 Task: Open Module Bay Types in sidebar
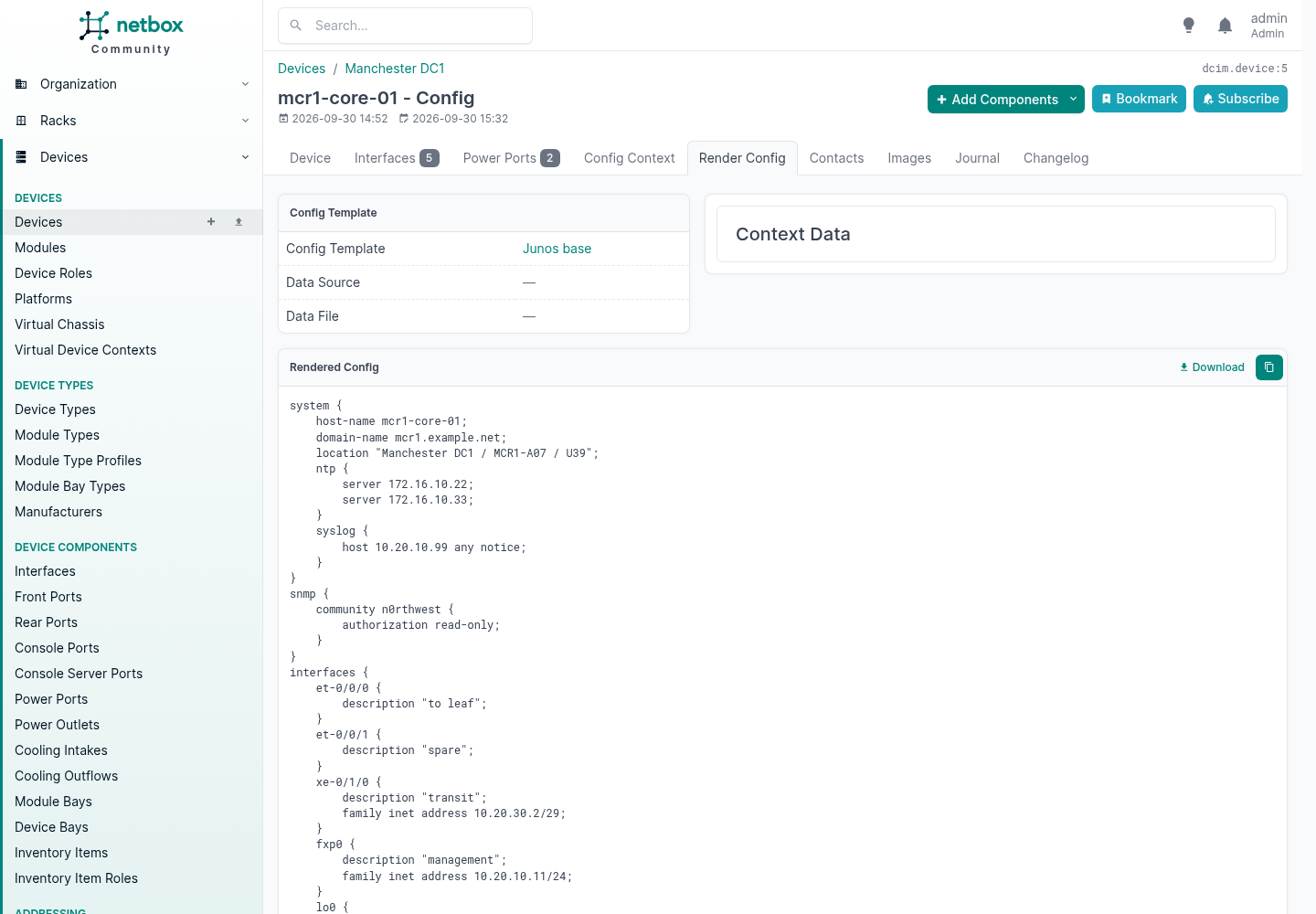coord(69,486)
